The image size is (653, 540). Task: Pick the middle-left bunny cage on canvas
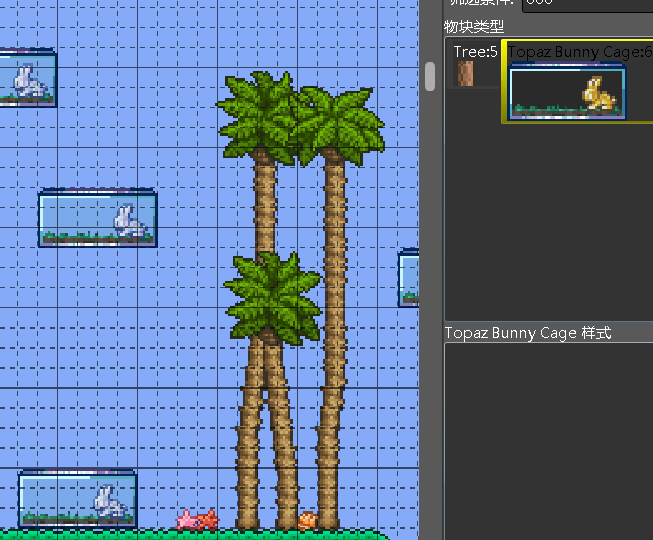coord(98,219)
